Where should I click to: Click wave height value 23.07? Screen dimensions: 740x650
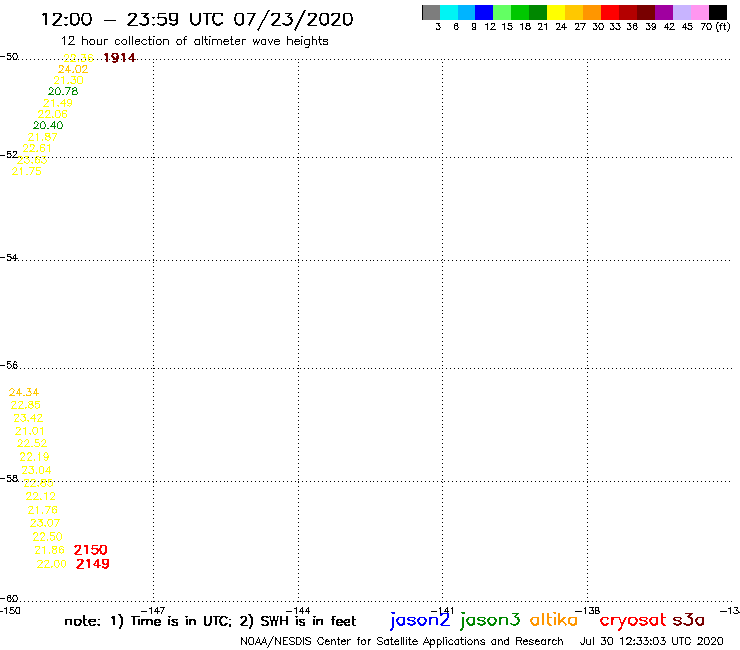45,523
